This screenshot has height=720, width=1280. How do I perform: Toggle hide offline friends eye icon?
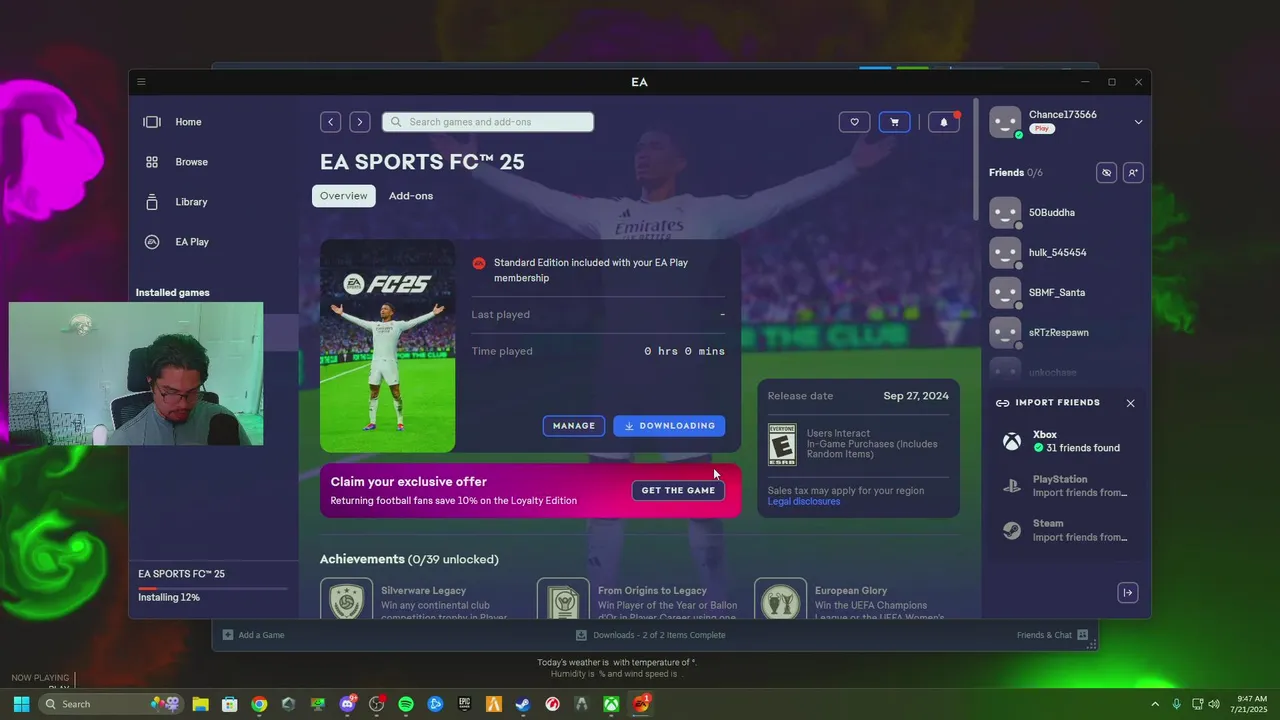[1106, 173]
